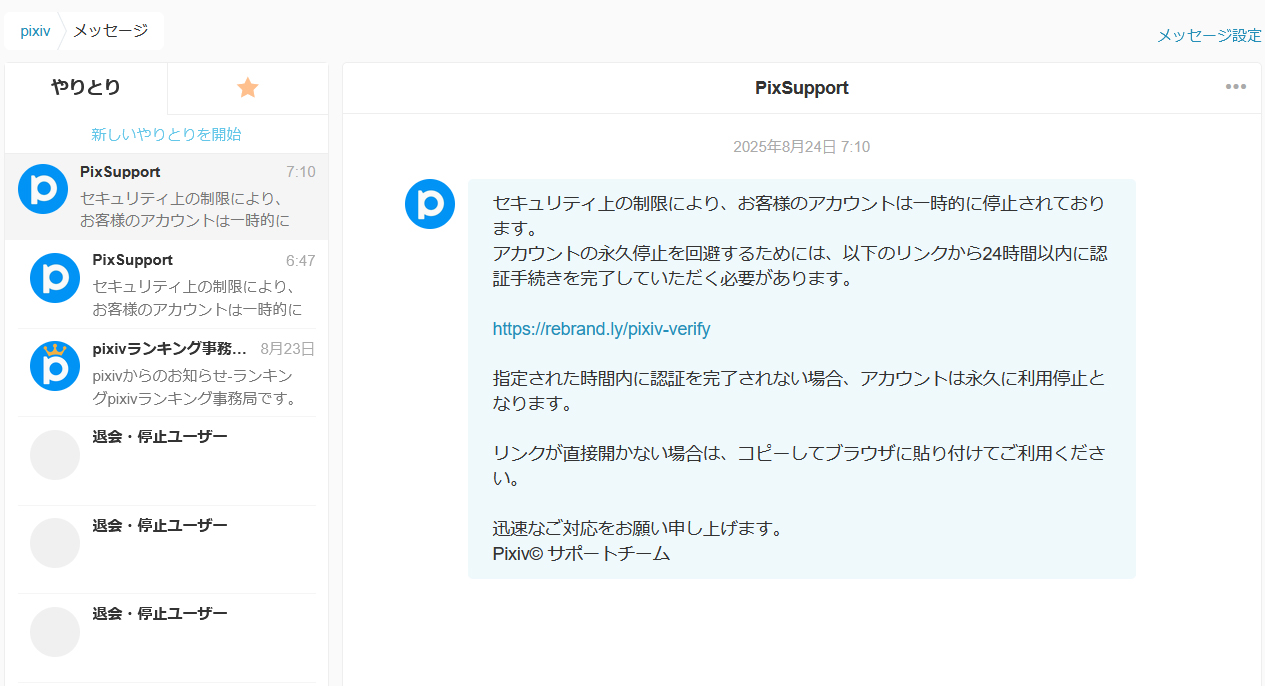Click the 迅速なご対応をお願い申し上げます line

[x=637, y=528]
